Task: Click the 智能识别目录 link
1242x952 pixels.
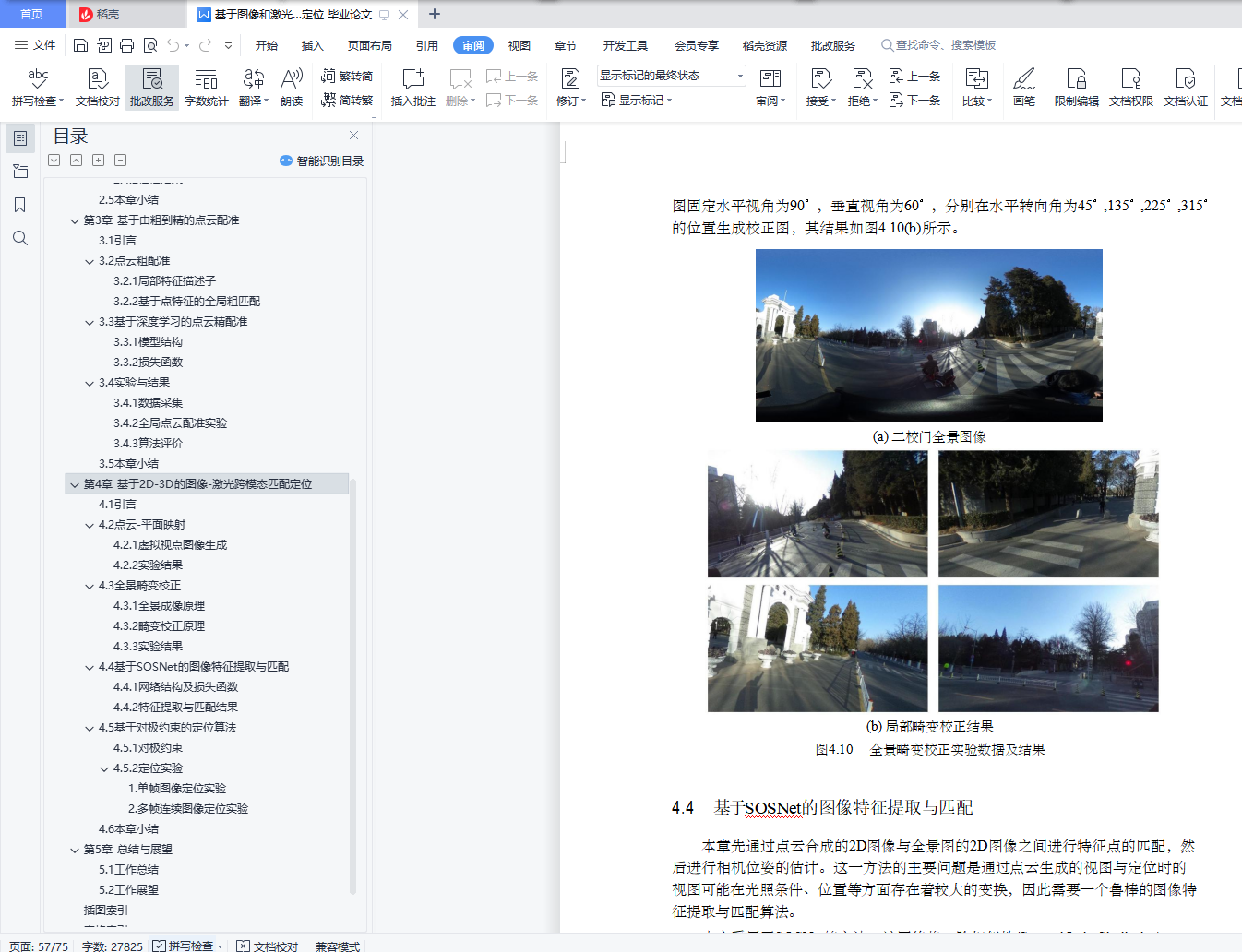Action: 322,161
